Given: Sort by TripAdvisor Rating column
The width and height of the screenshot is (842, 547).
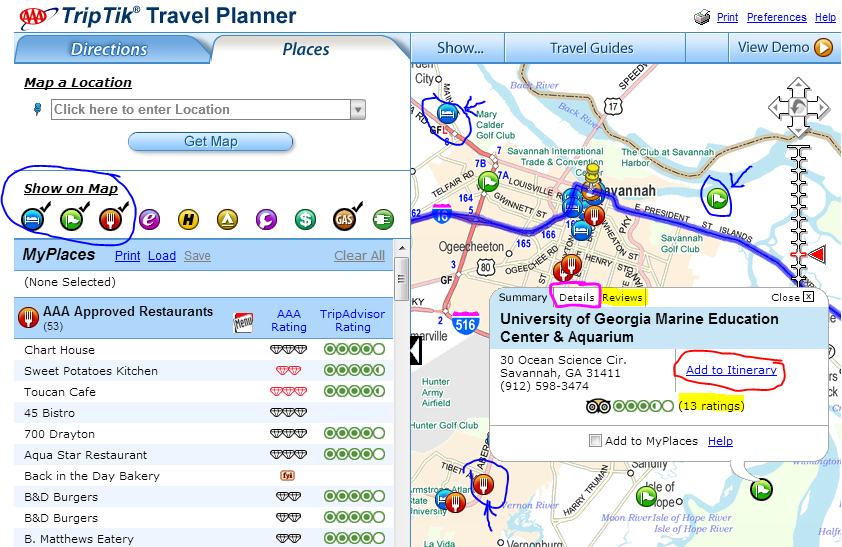Looking at the screenshot, I should (x=352, y=320).
